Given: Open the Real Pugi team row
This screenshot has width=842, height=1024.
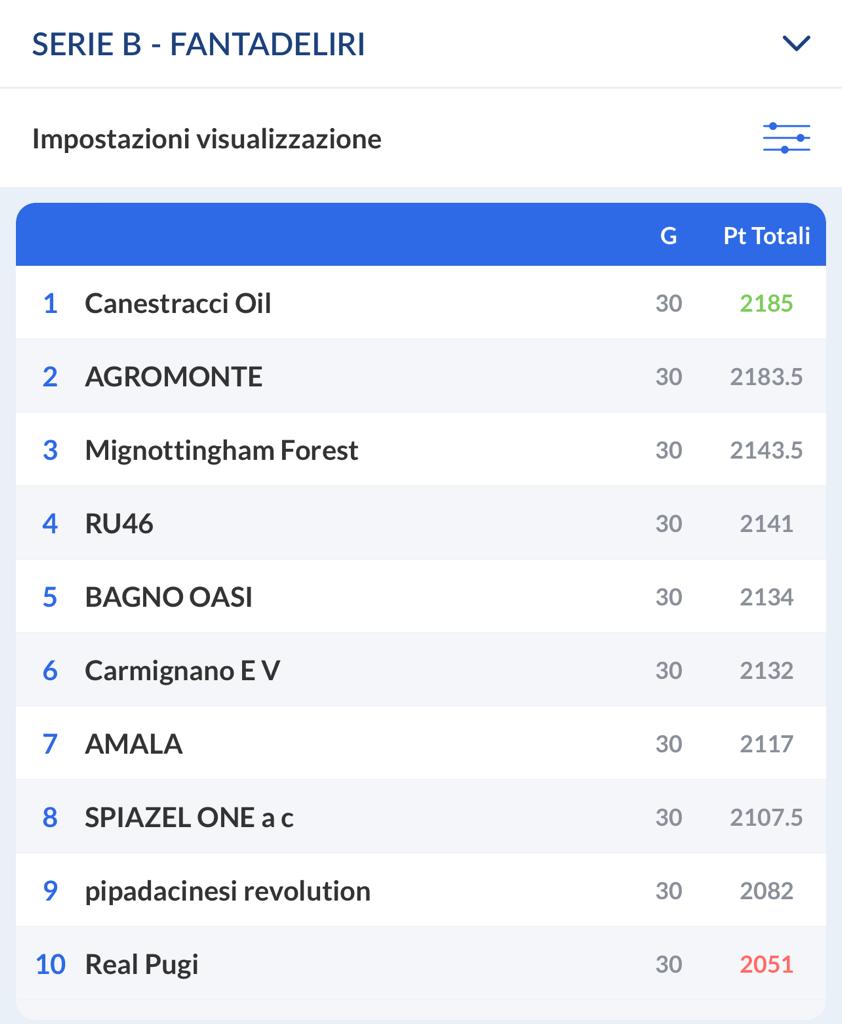Looking at the screenshot, I should (x=421, y=964).
